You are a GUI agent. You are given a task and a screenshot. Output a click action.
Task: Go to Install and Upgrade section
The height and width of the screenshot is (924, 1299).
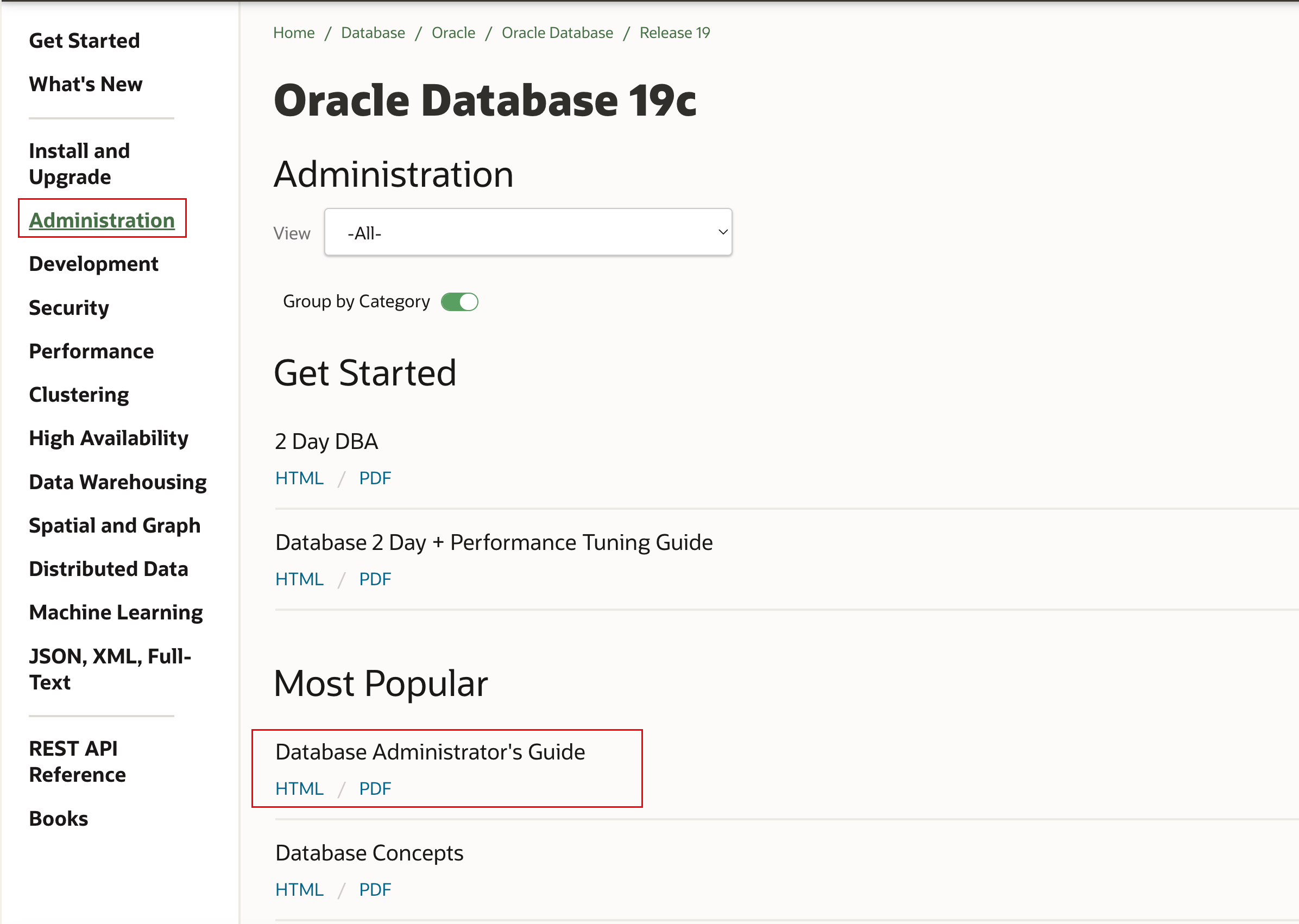pyautogui.click(x=79, y=164)
